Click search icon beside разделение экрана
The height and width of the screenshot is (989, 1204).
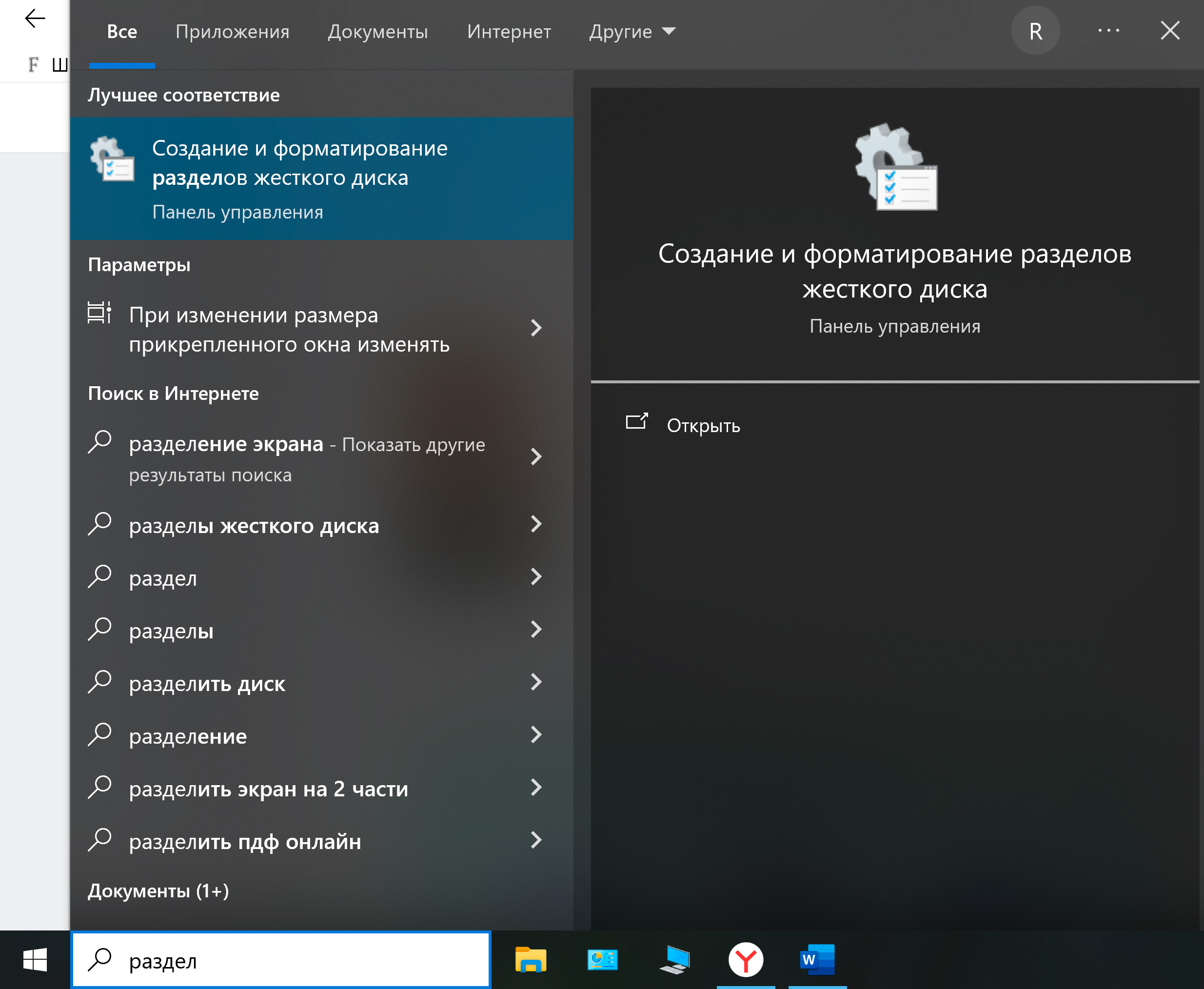point(99,441)
